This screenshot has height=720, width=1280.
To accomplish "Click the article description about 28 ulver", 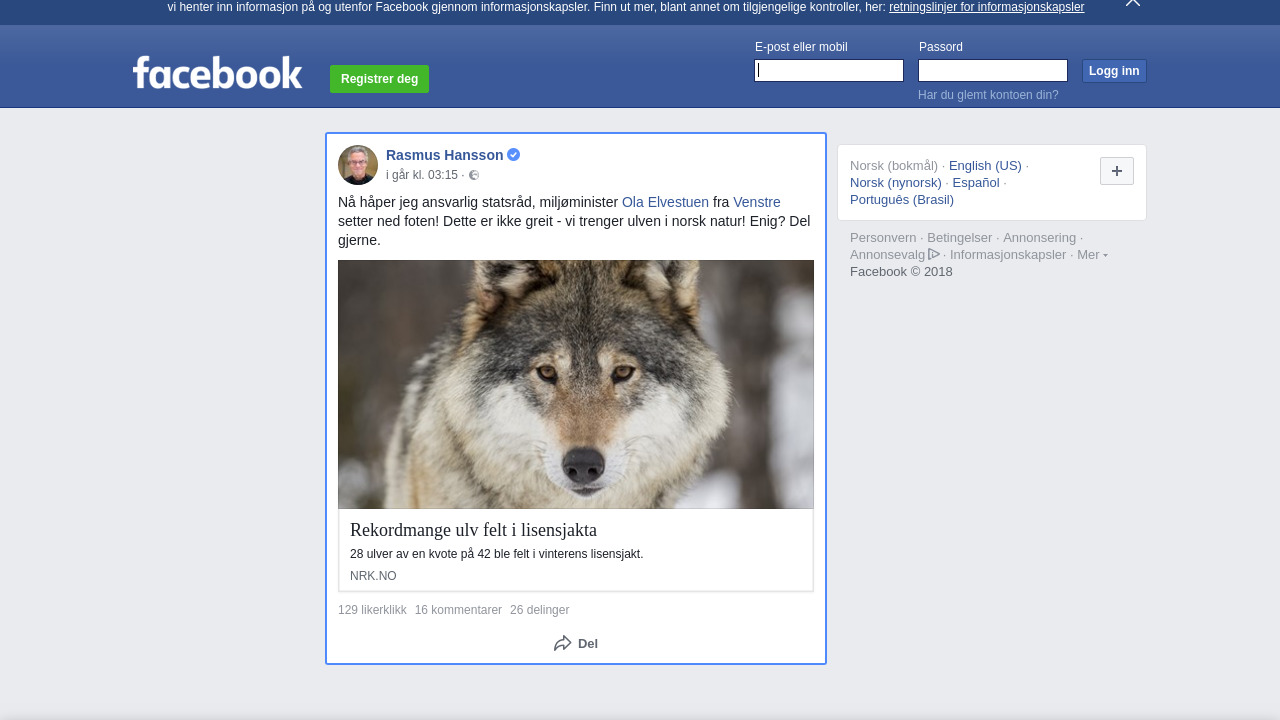I will point(496,554).
